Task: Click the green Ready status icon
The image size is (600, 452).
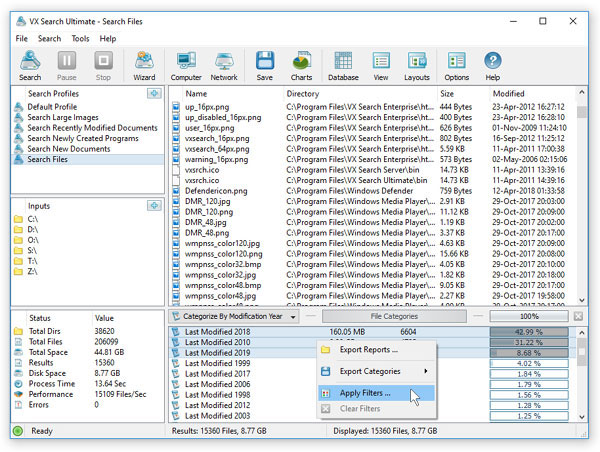Action: [18, 431]
